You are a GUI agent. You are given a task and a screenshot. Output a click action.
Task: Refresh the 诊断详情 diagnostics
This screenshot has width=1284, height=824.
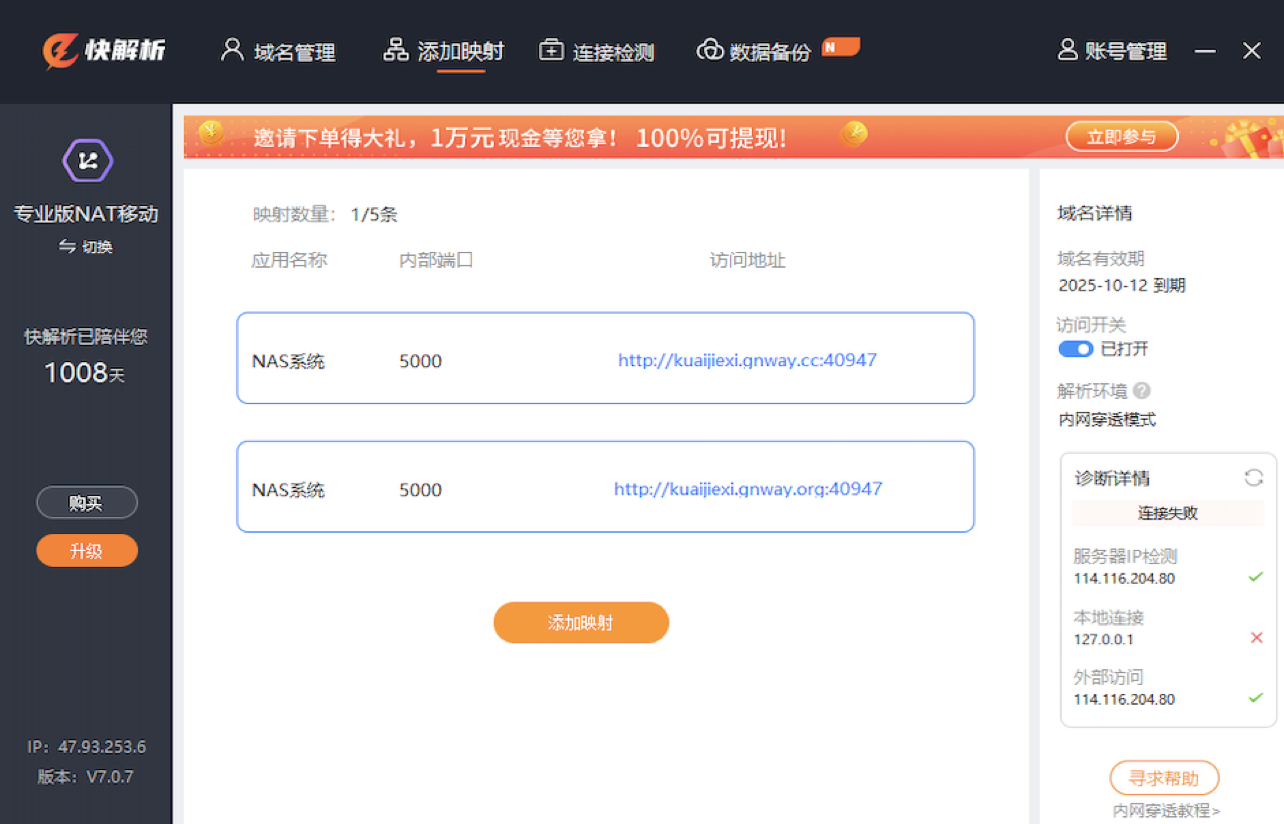pyautogui.click(x=1253, y=478)
